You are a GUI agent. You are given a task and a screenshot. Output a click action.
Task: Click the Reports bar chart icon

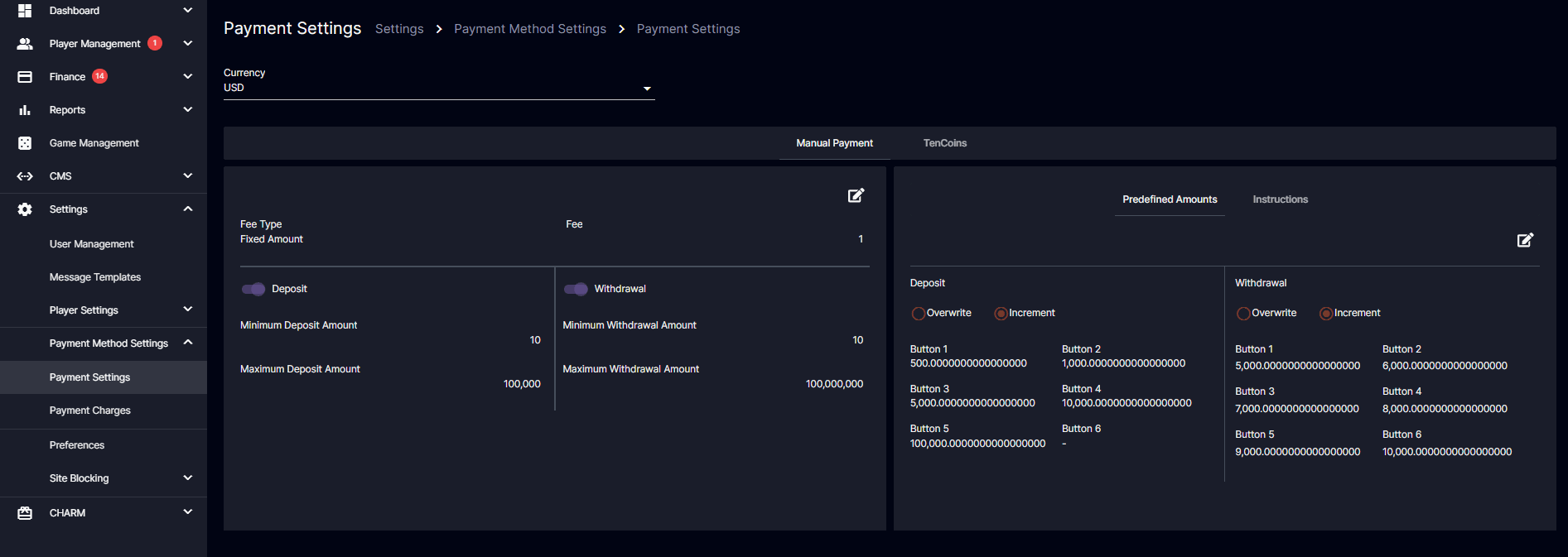click(25, 110)
